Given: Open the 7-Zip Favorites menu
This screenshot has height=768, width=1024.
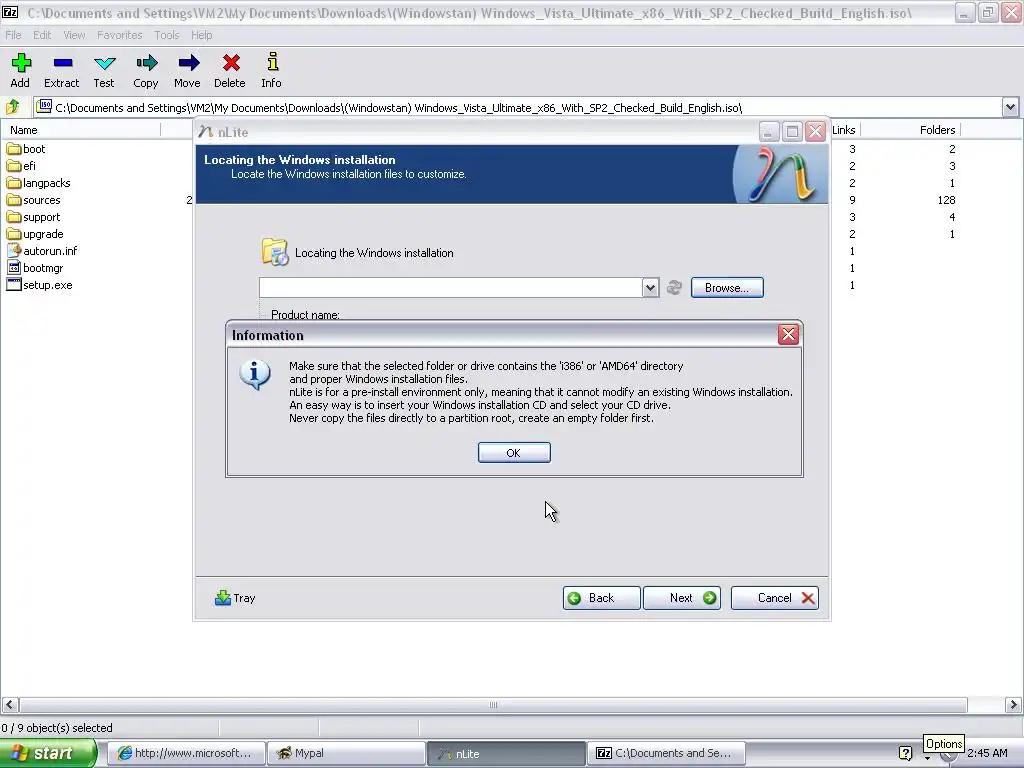Looking at the screenshot, I should (120, 35).
